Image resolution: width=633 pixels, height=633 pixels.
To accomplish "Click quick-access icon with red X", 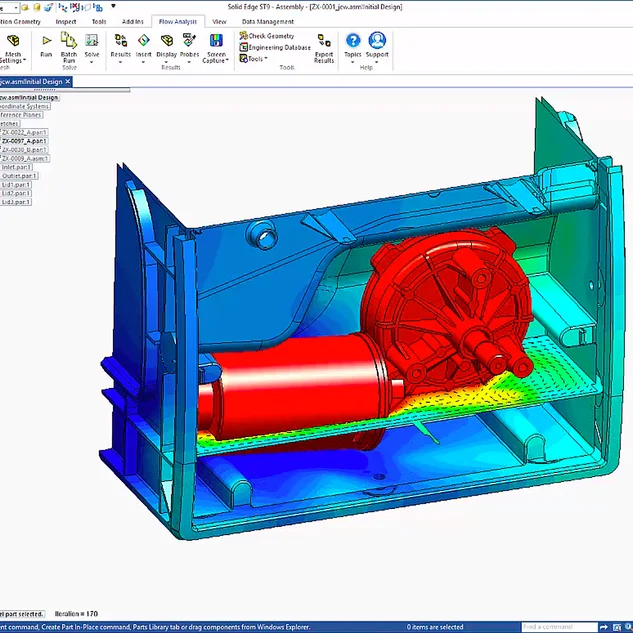I will pos(75,7).
